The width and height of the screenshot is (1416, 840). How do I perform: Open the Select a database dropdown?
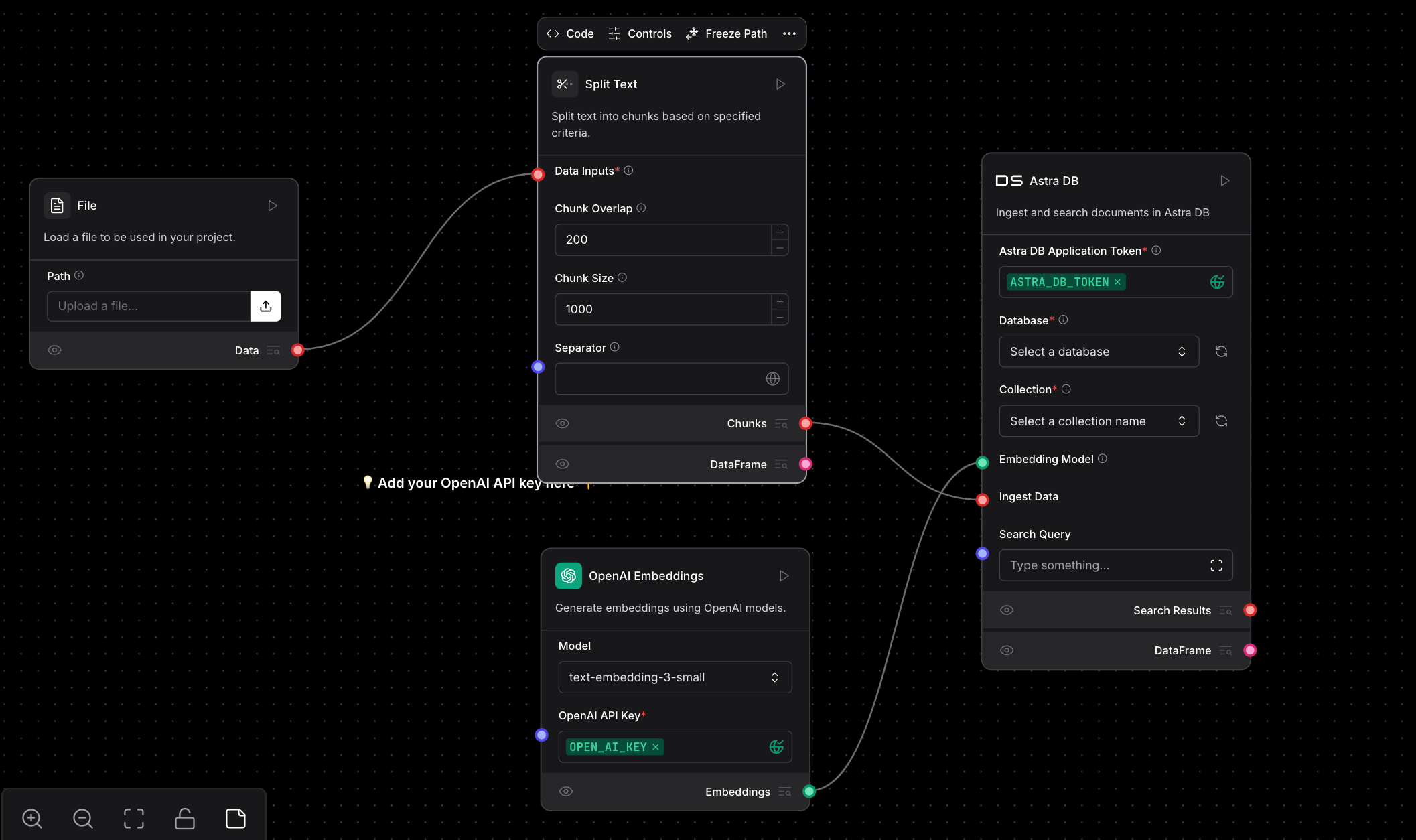coord(1099,352)
